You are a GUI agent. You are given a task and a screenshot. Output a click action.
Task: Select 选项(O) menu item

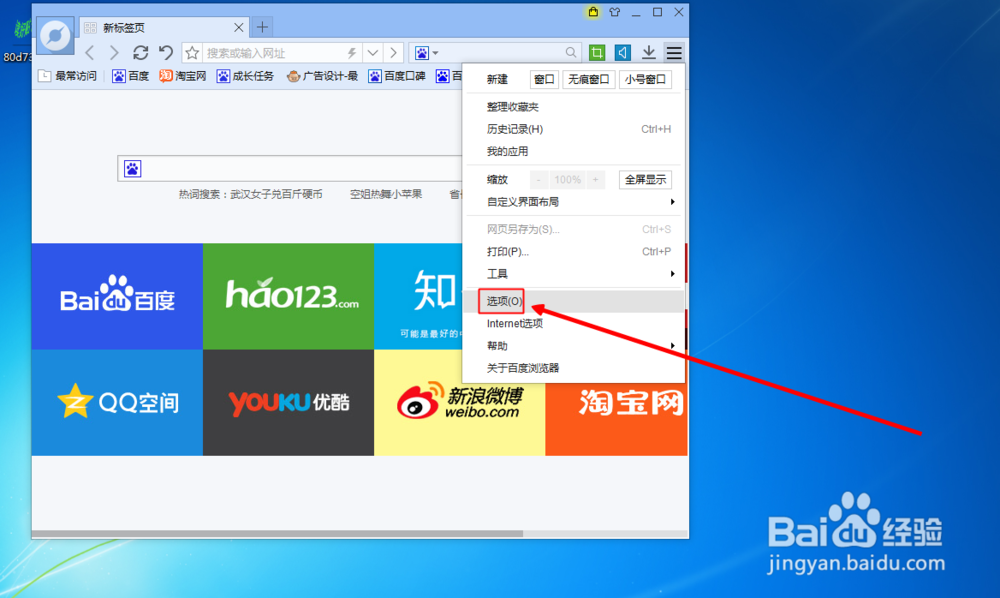(x=575, y=301)
